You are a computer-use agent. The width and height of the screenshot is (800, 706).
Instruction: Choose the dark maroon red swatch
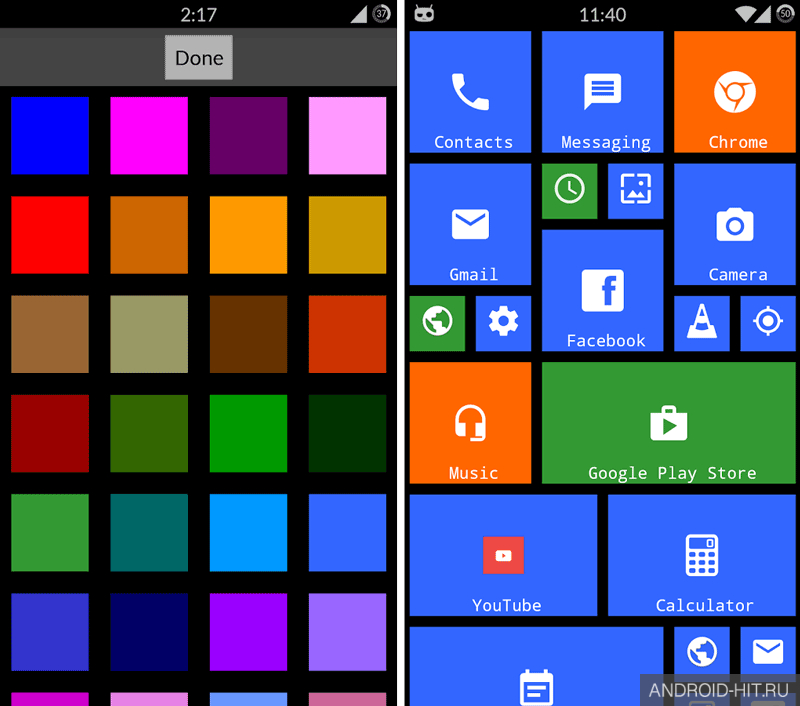[x=50, y=433]
